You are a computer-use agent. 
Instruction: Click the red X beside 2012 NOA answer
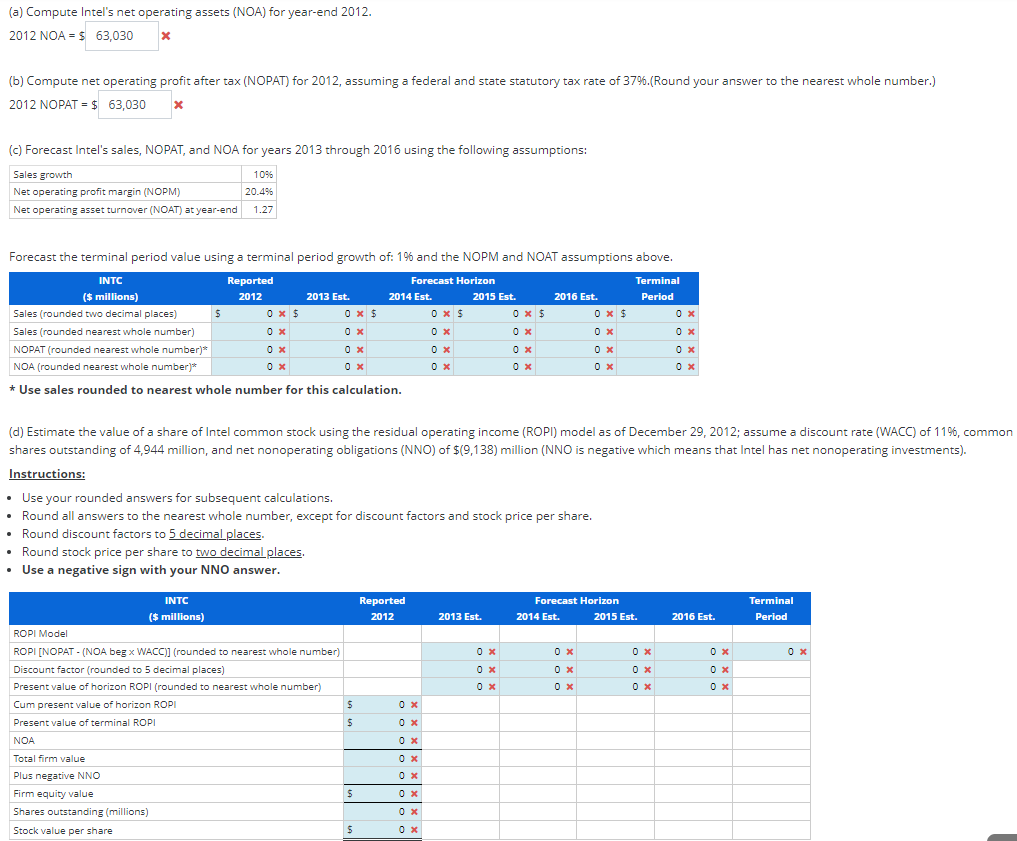tap(166, 36)
